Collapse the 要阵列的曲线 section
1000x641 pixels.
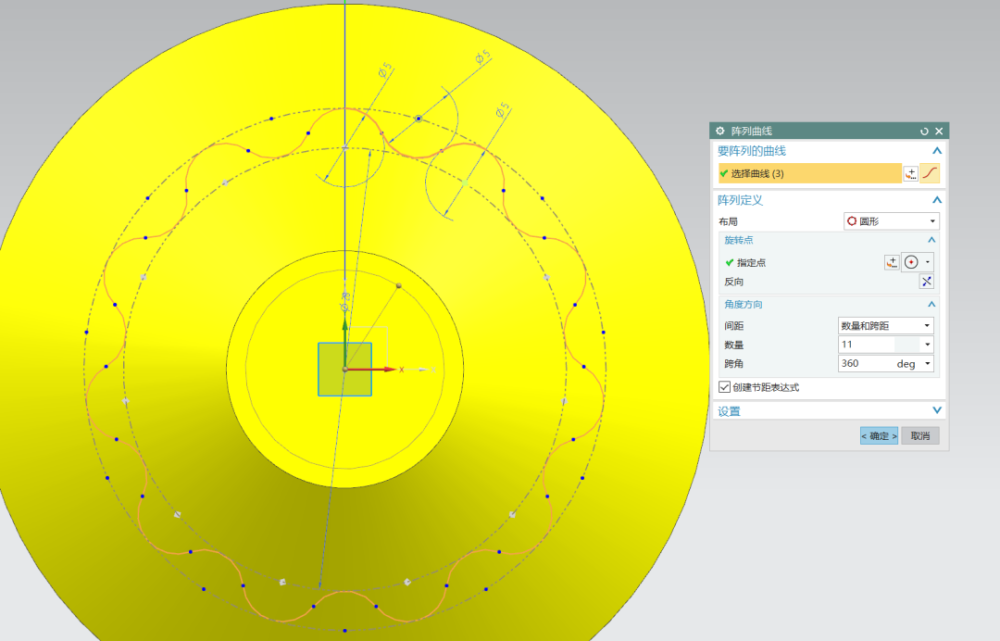click(936, 151)
